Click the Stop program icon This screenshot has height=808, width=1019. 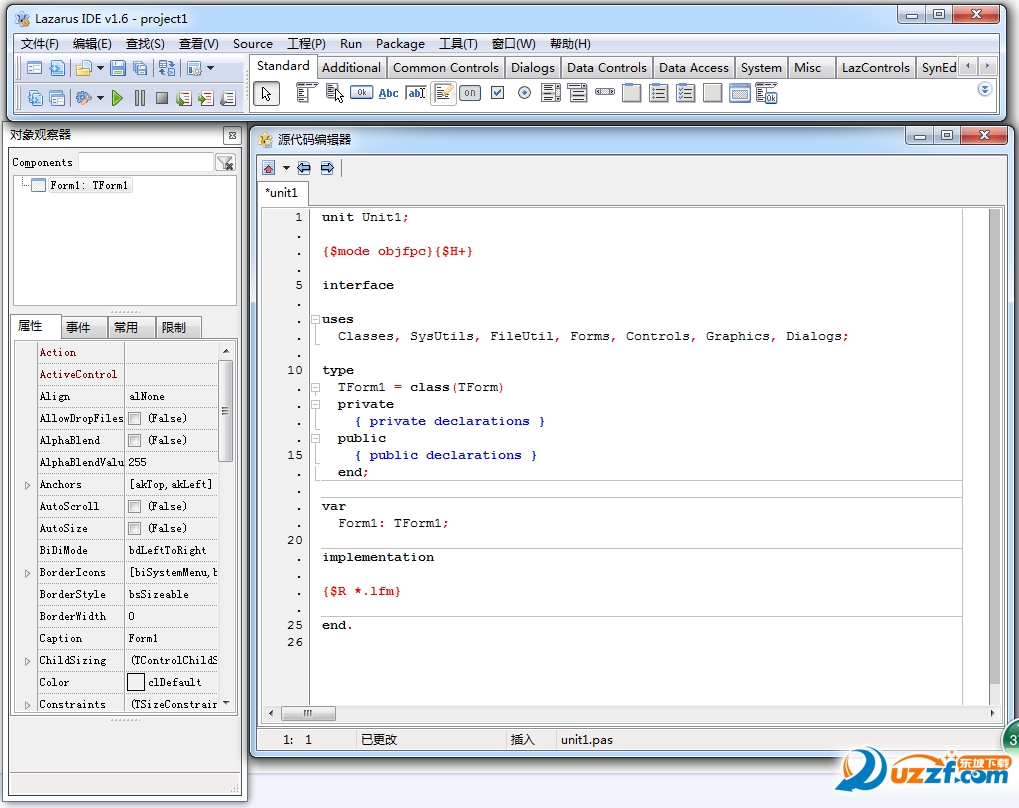(x=161, y=98)
